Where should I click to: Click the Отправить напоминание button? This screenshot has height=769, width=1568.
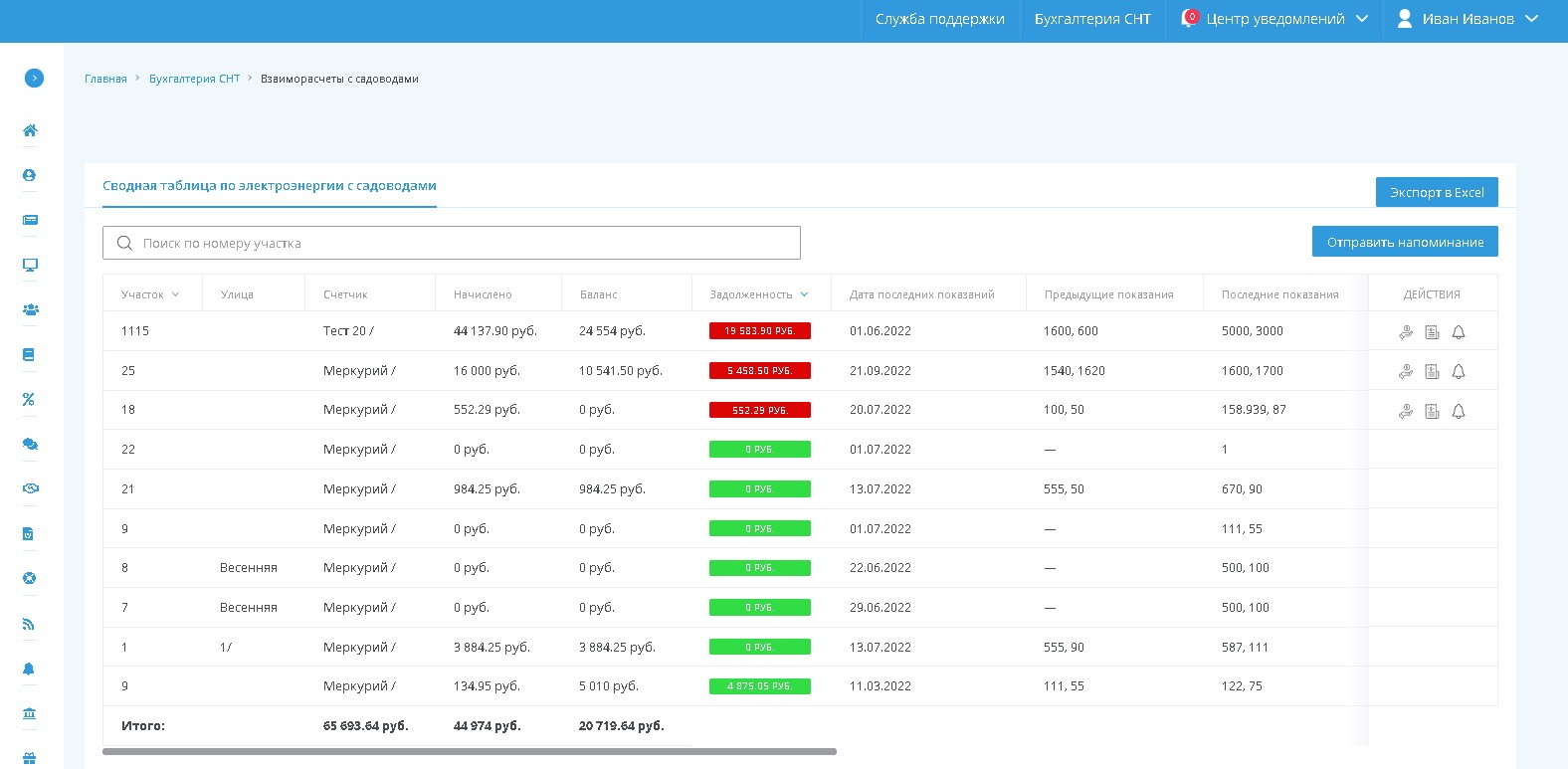tap(1405, 242)
